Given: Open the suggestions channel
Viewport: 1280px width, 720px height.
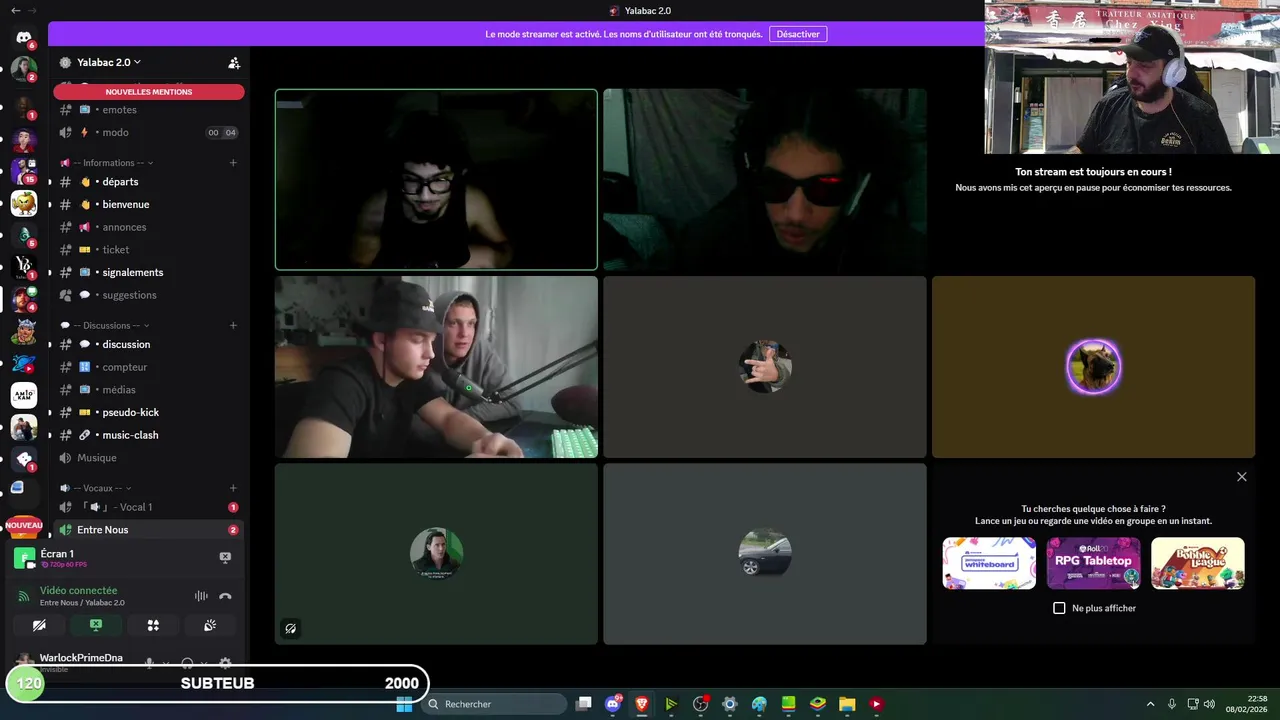Looking at the screenshot, I should coord(149,295).
